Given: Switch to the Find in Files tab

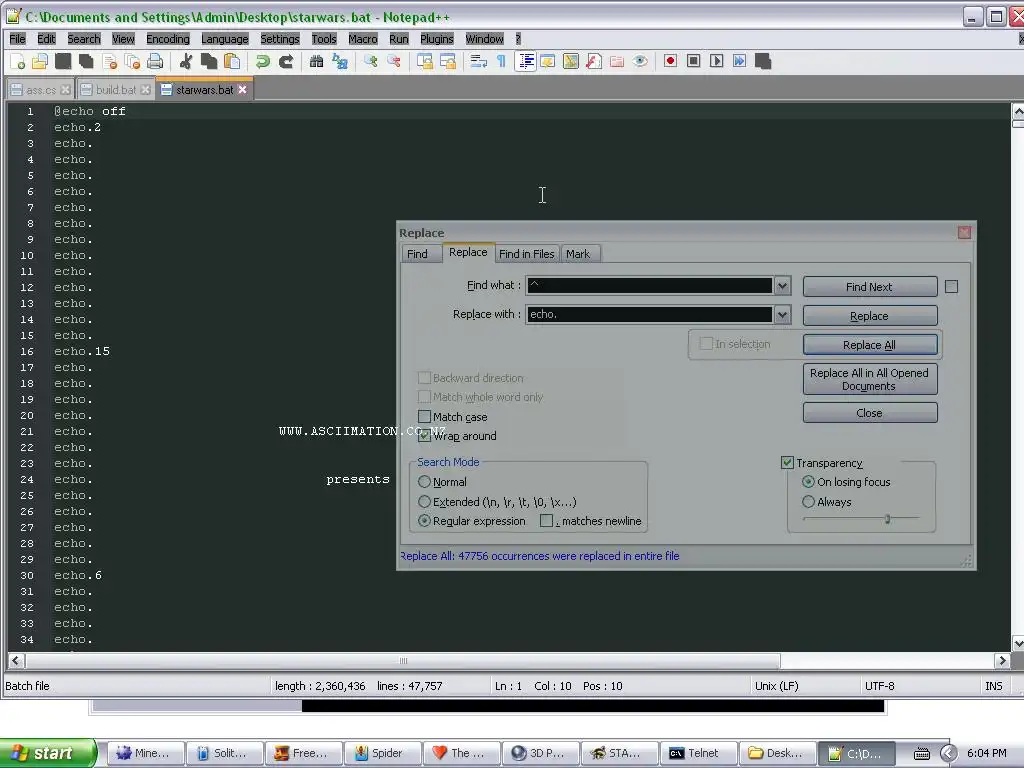Looking at the screenshot, I should 526,254.
